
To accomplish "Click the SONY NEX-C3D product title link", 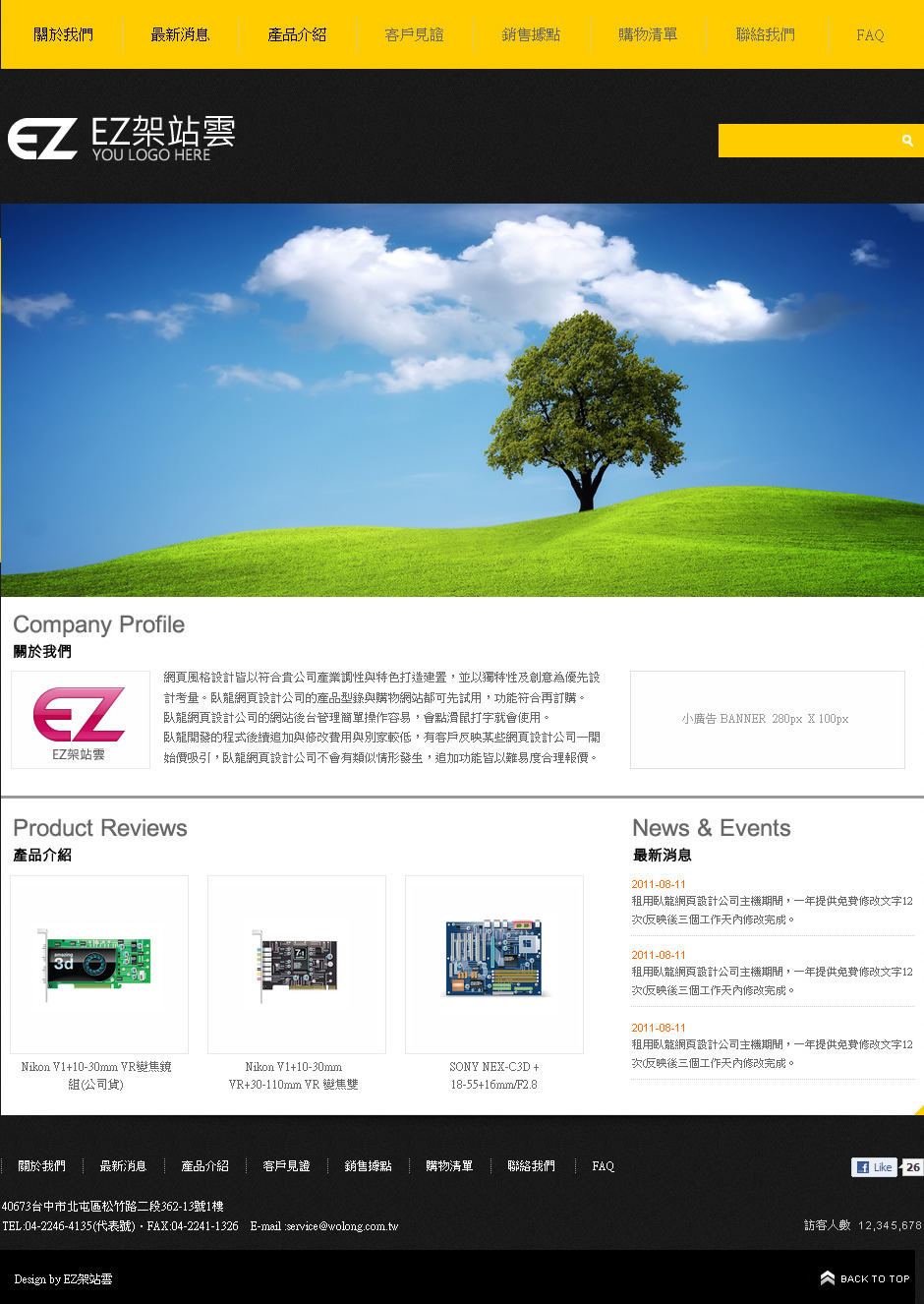I will [x=493, y=1075].
